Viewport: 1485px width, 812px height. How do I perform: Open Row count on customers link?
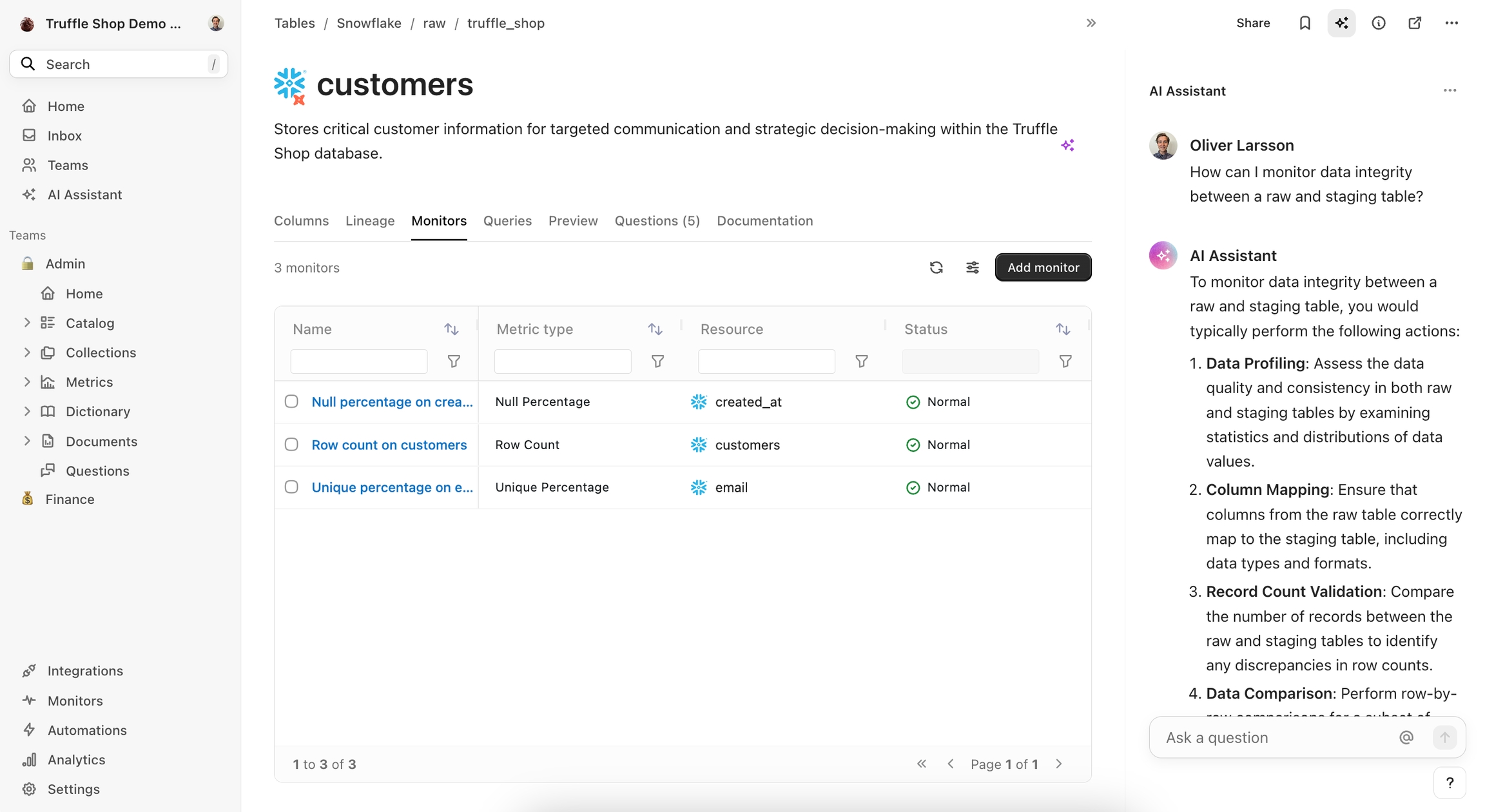click(389, 445)
